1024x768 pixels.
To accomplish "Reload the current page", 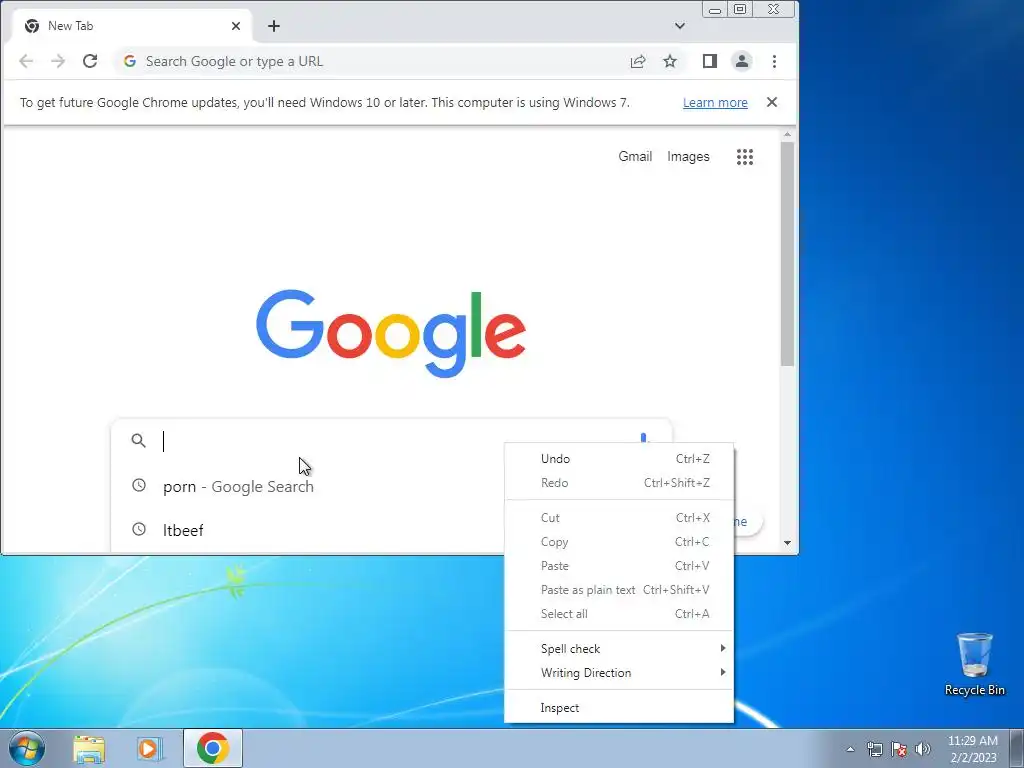I will pos(90,61).
